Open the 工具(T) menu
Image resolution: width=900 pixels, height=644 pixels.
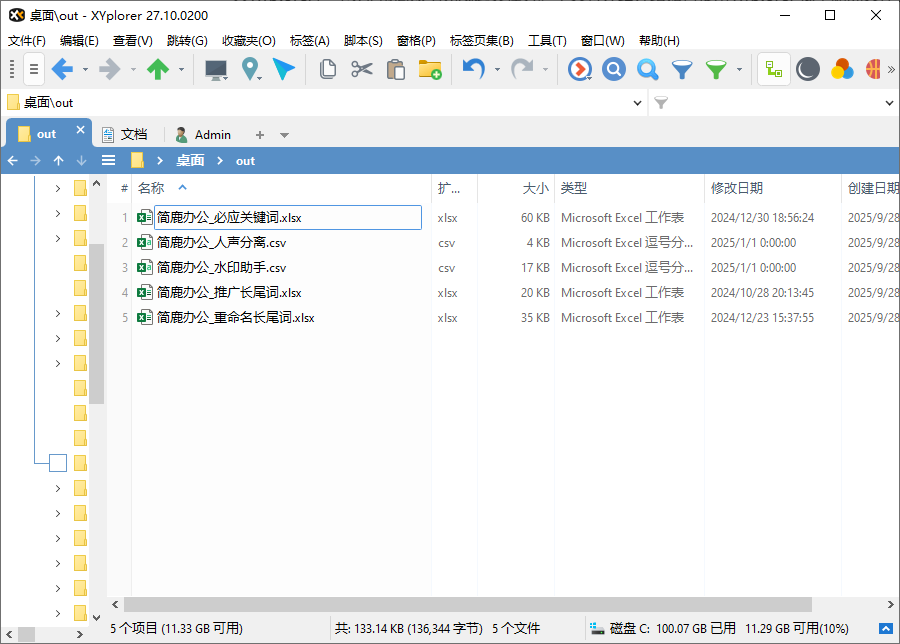tap(547, 40)
